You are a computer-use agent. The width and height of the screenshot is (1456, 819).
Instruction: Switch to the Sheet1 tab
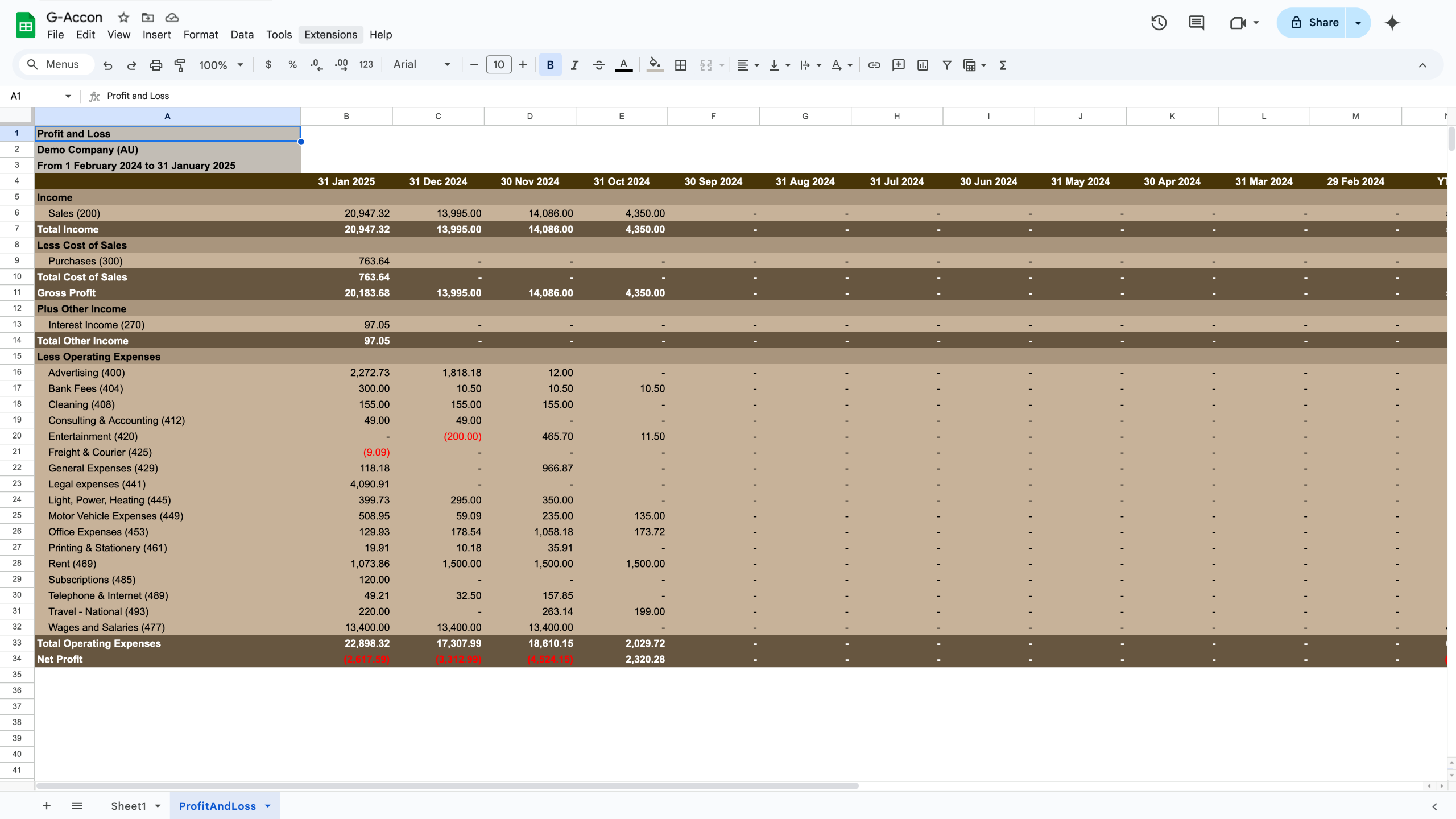pos(129,806)
